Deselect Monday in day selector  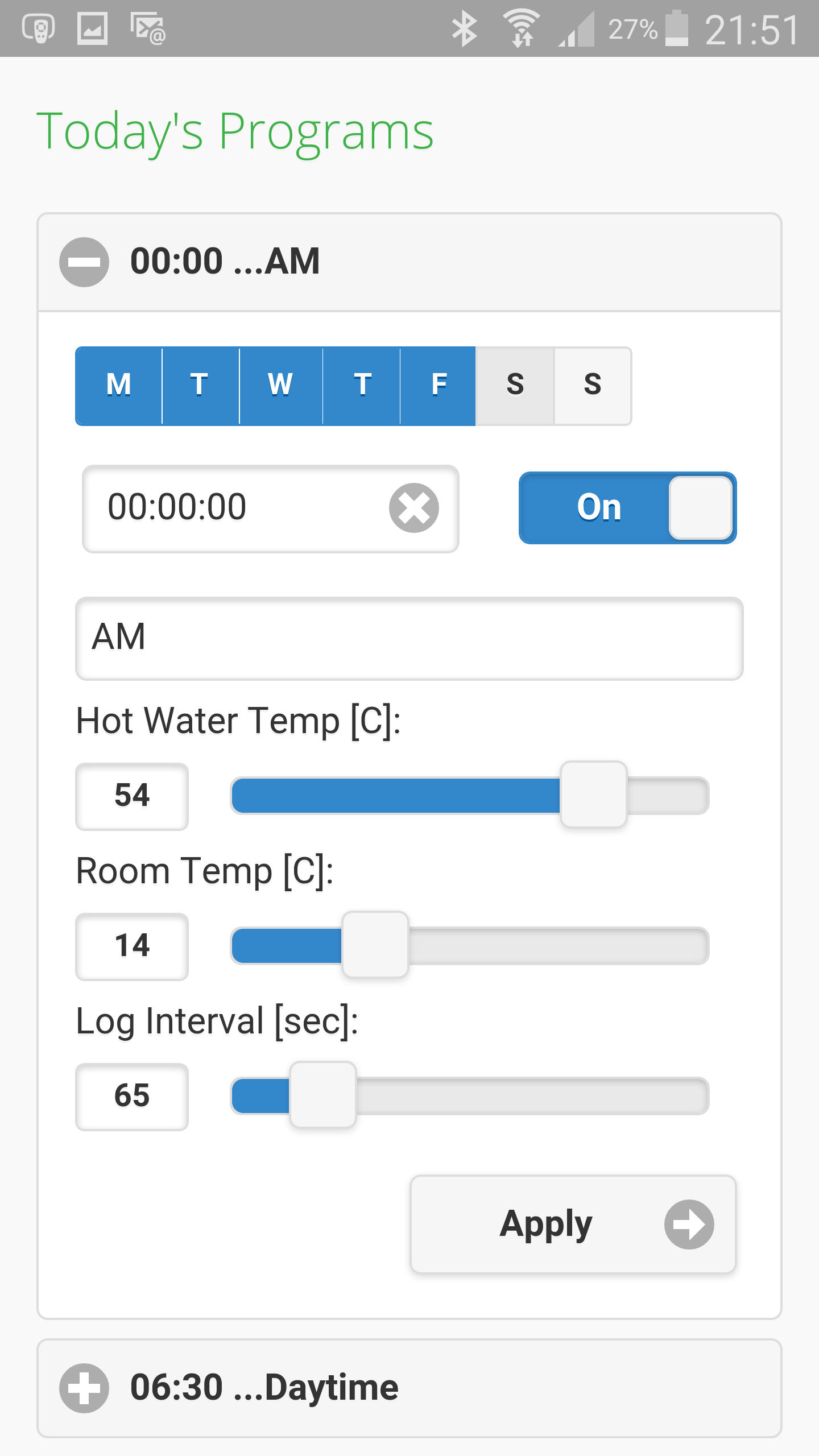[x=119, y=386]
